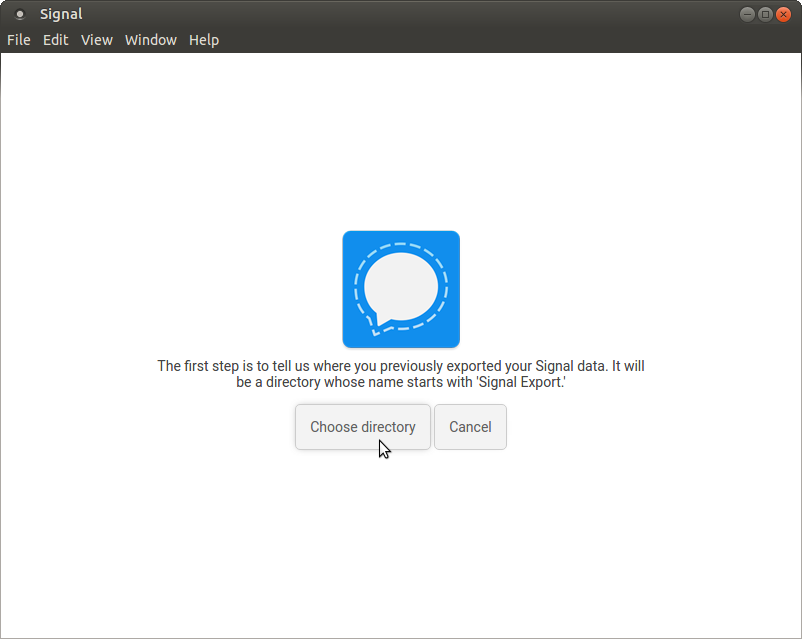Close the Signal window
The width and height of the screenshot is (802, 639).
(x=784, y=14)
